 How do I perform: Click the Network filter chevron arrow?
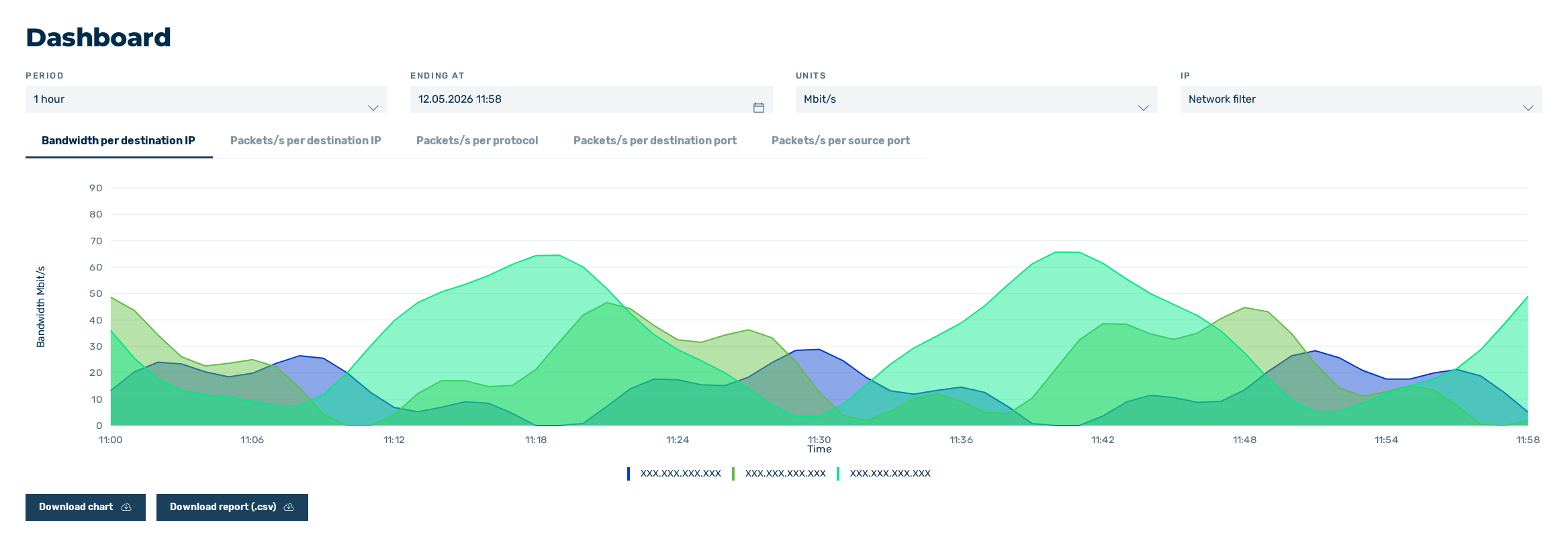[x=1528, y=107]
